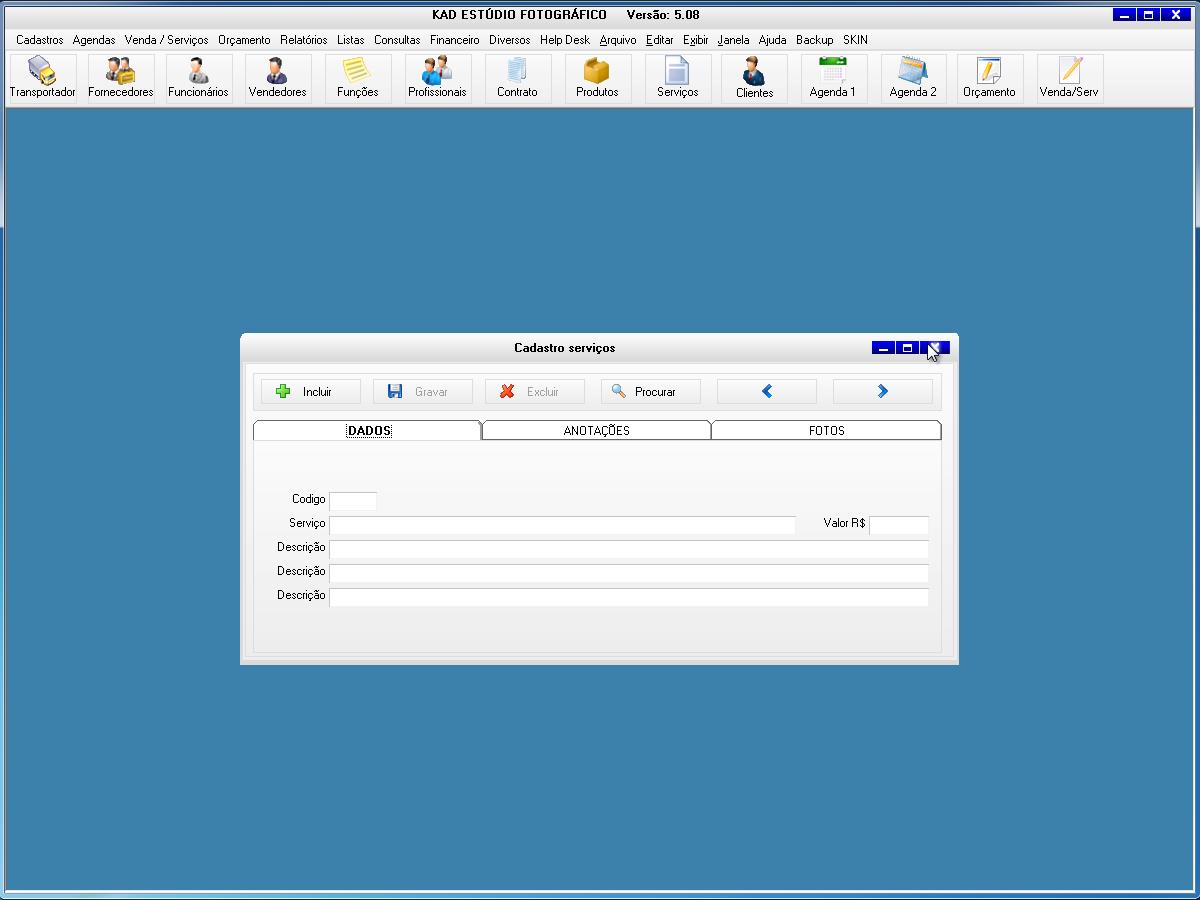Open the Produtos box icon
Viewport: 1200px width, 900px height.
[597, 79]
